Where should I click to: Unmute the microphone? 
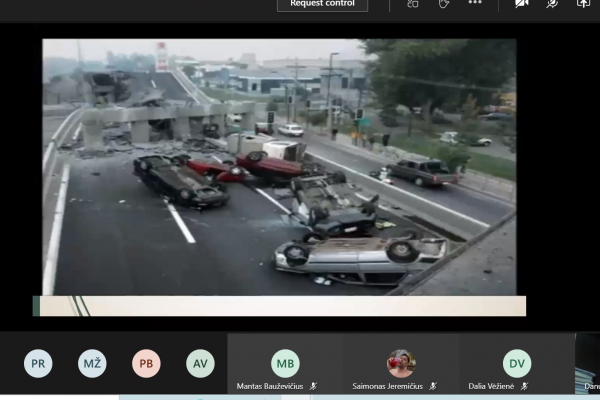pos(552,4)
